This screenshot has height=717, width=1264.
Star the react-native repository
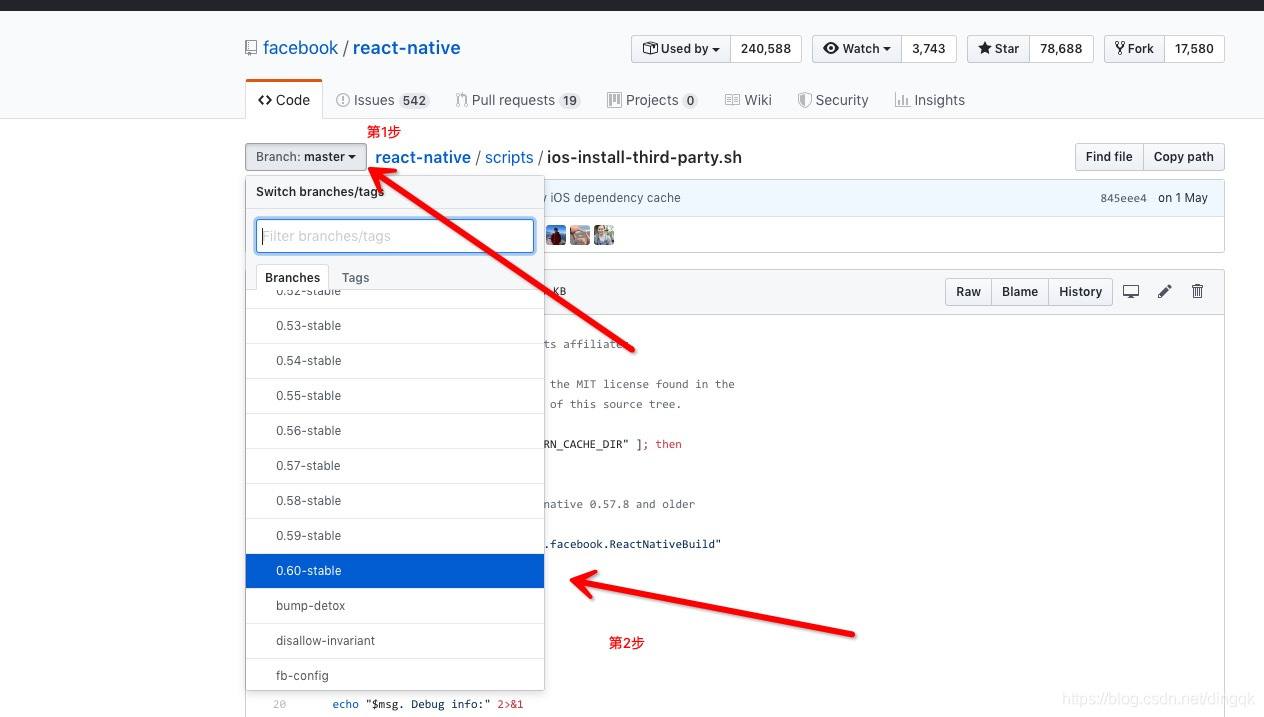click(x=998, y=48)
